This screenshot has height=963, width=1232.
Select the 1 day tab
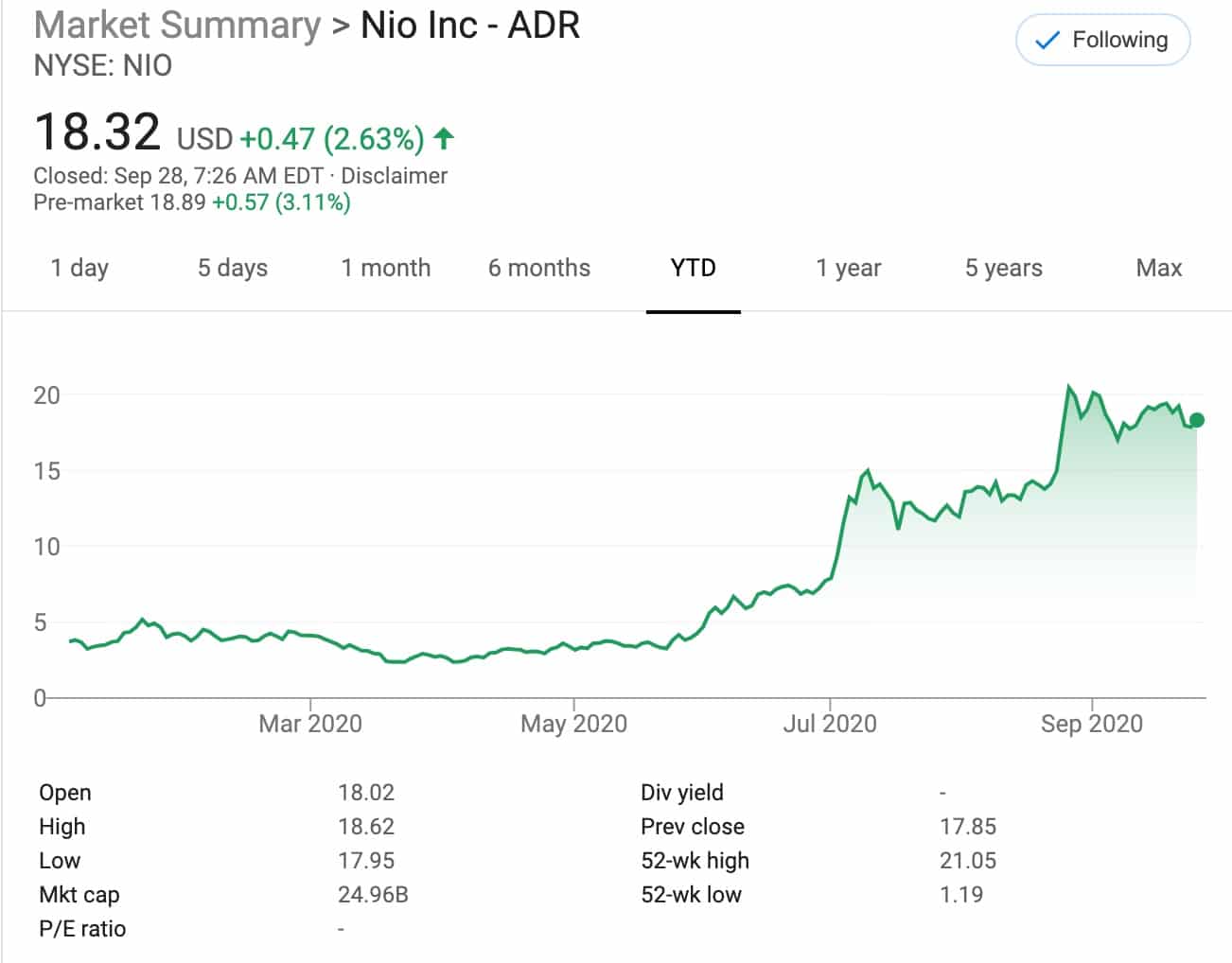pos(79,269)
